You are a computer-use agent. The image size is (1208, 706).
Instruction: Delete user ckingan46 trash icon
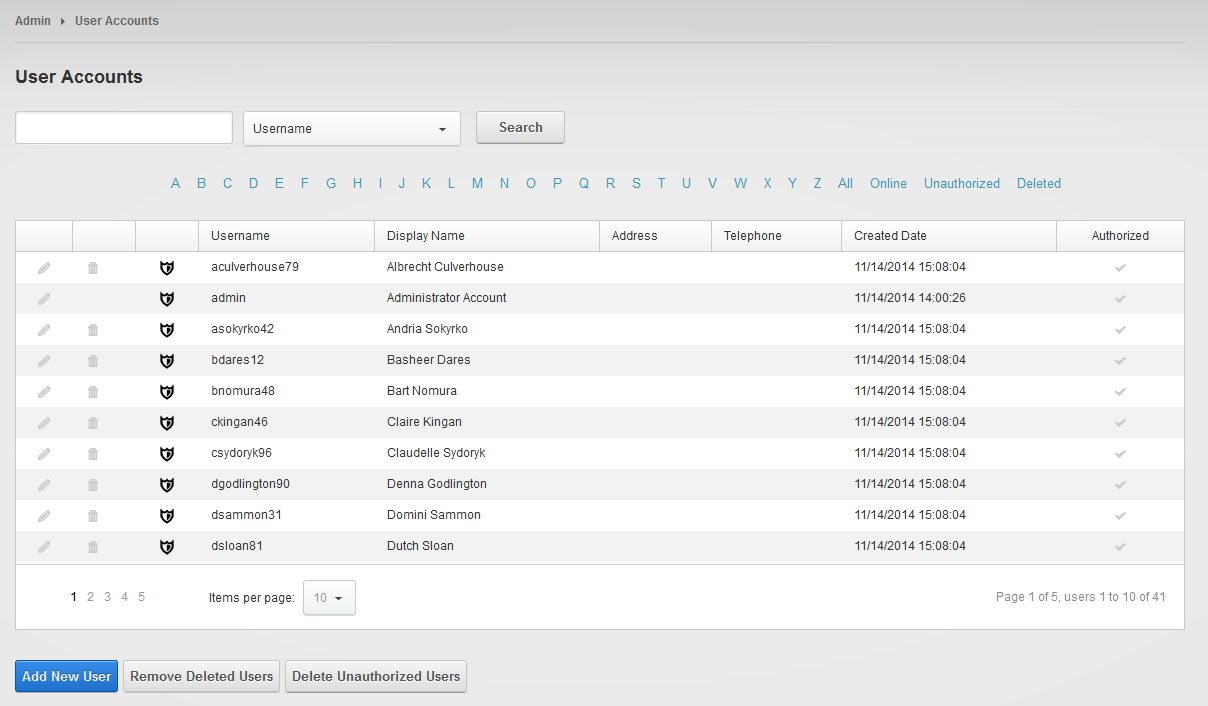tap(93, 423)
